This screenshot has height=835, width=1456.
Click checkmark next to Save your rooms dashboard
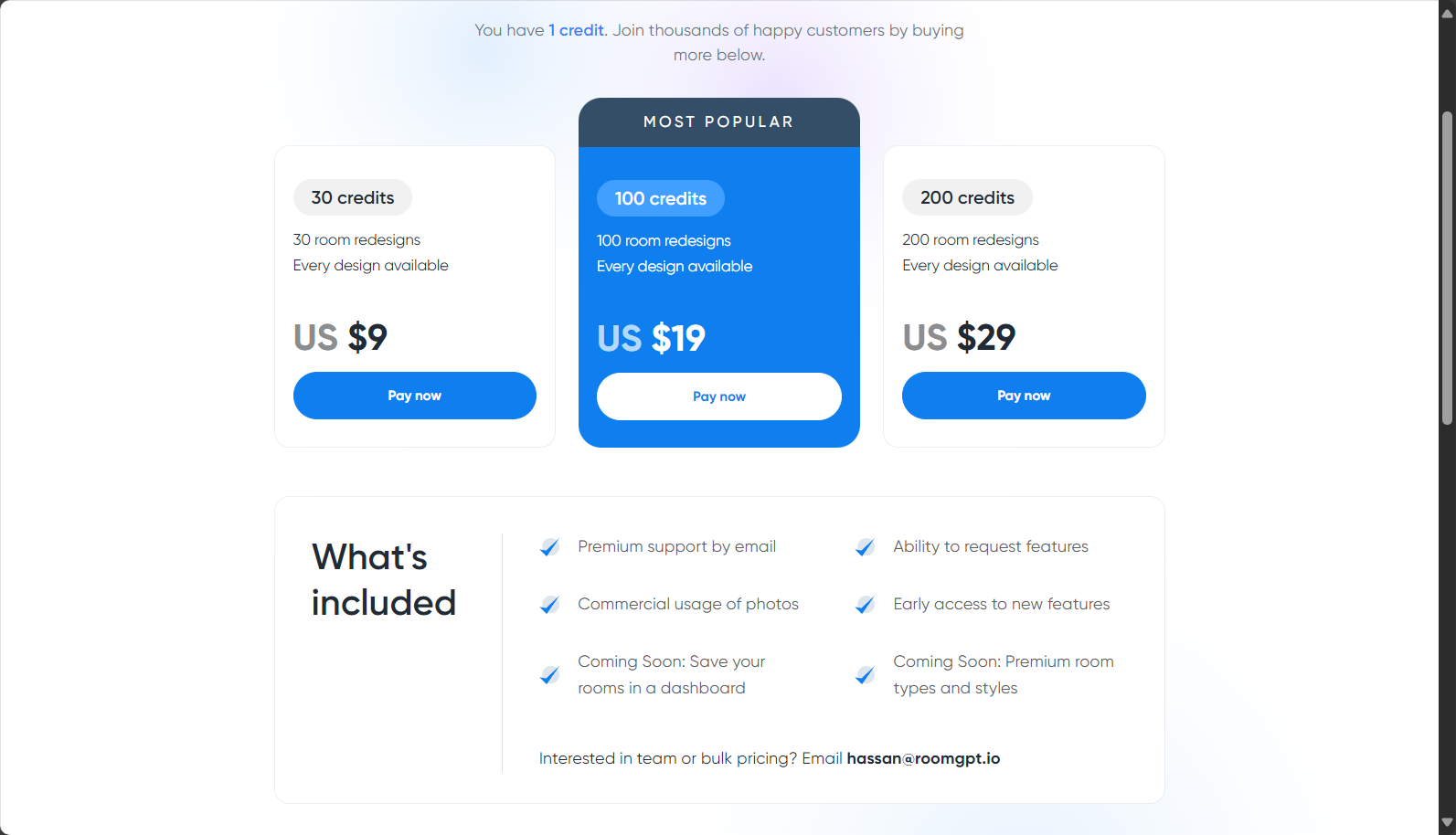[549, 675]
